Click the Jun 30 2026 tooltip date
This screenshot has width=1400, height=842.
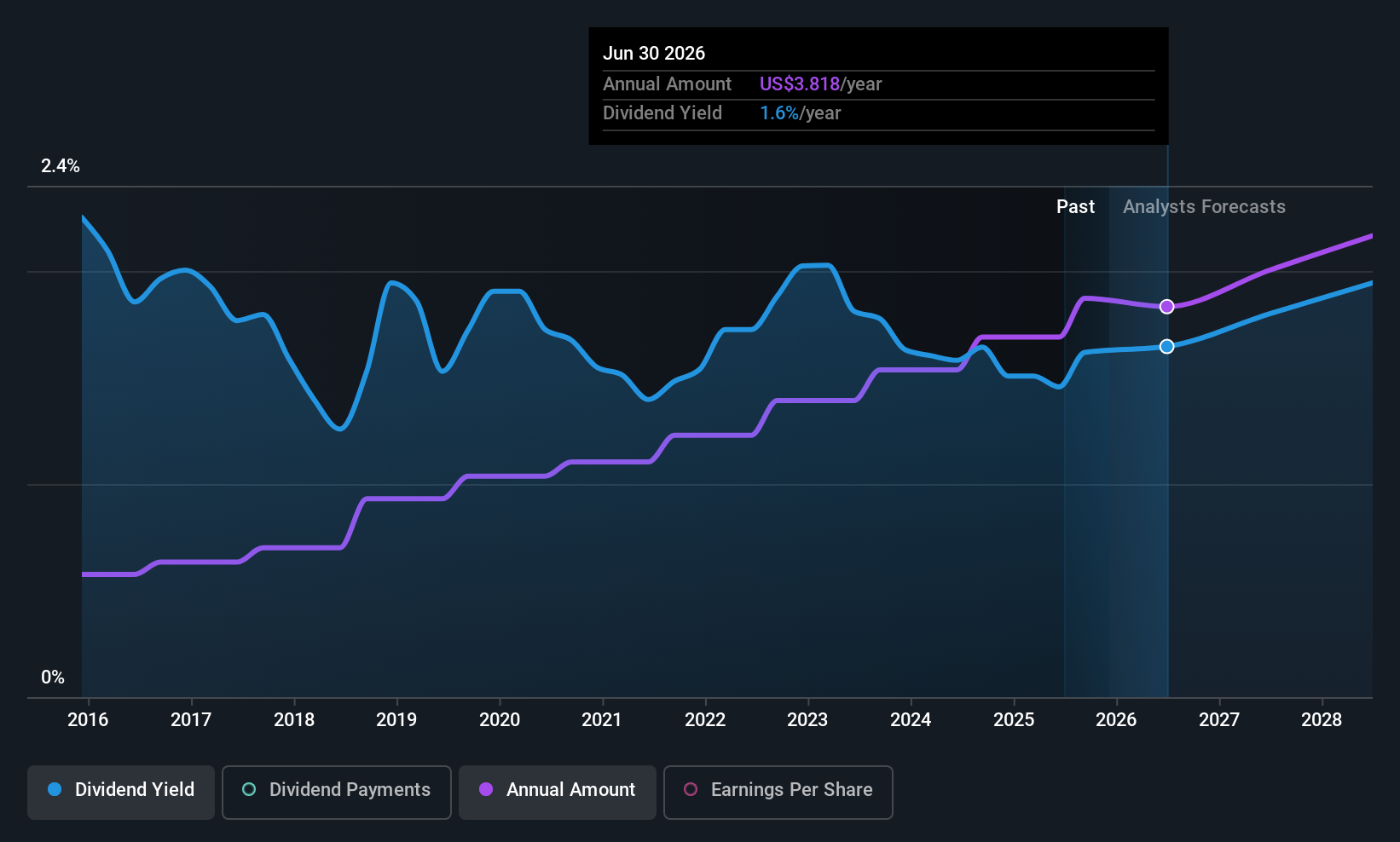click(654, 54)
